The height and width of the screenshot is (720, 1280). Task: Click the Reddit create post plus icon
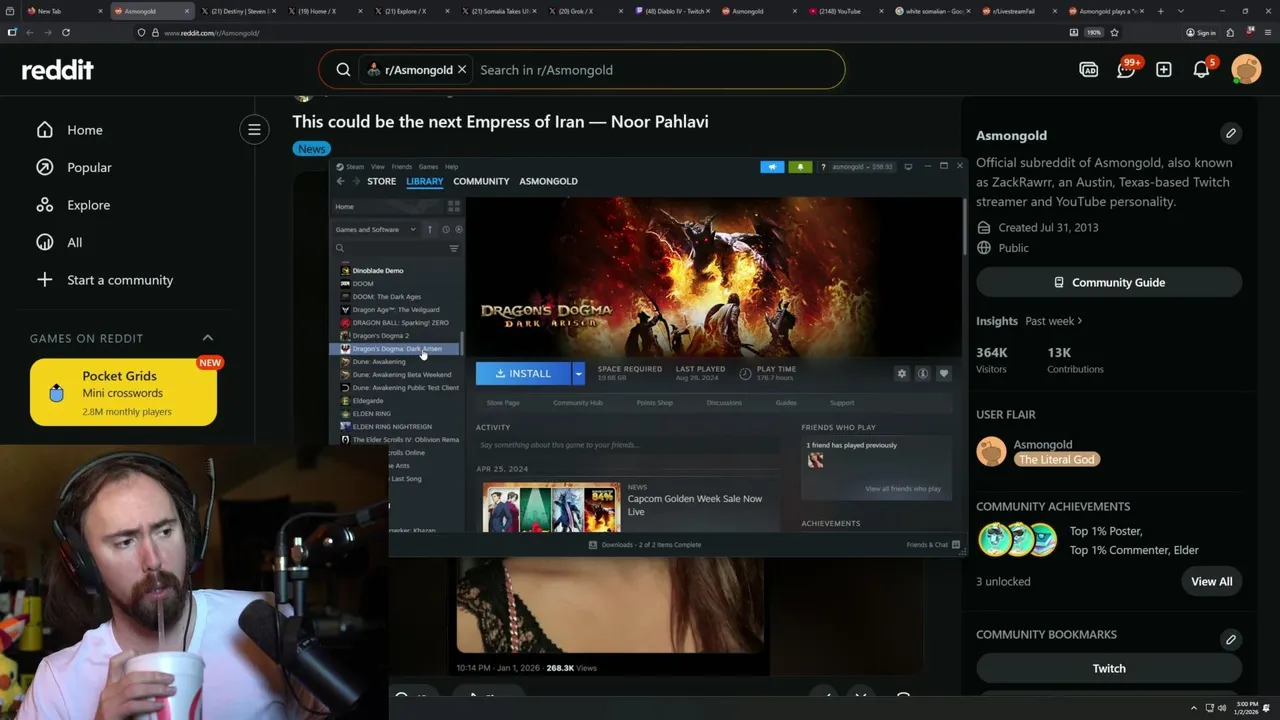(1164, 70)
